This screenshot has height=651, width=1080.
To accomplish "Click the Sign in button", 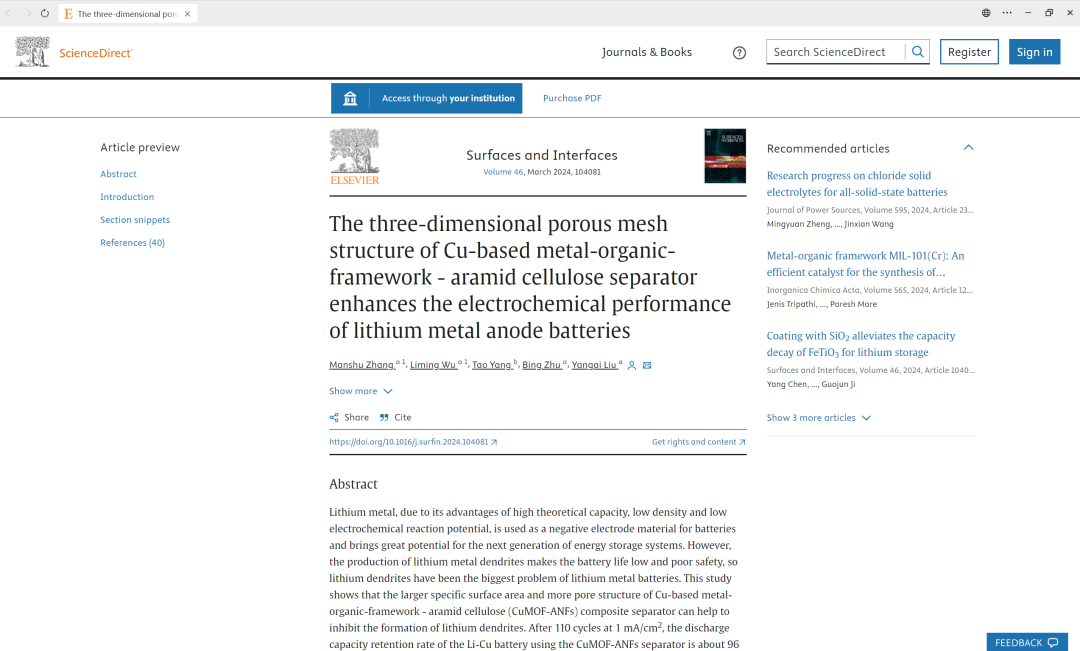I will [x=1034, y=52].
